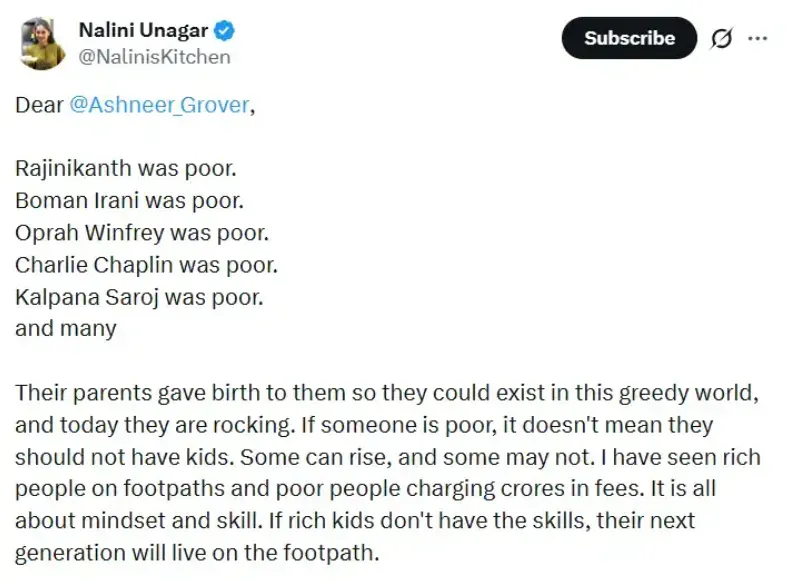This screenshot has width=789, height=580.
Task: Visit the @NalinisKitchen handle
Action: (x=154, y=57)
